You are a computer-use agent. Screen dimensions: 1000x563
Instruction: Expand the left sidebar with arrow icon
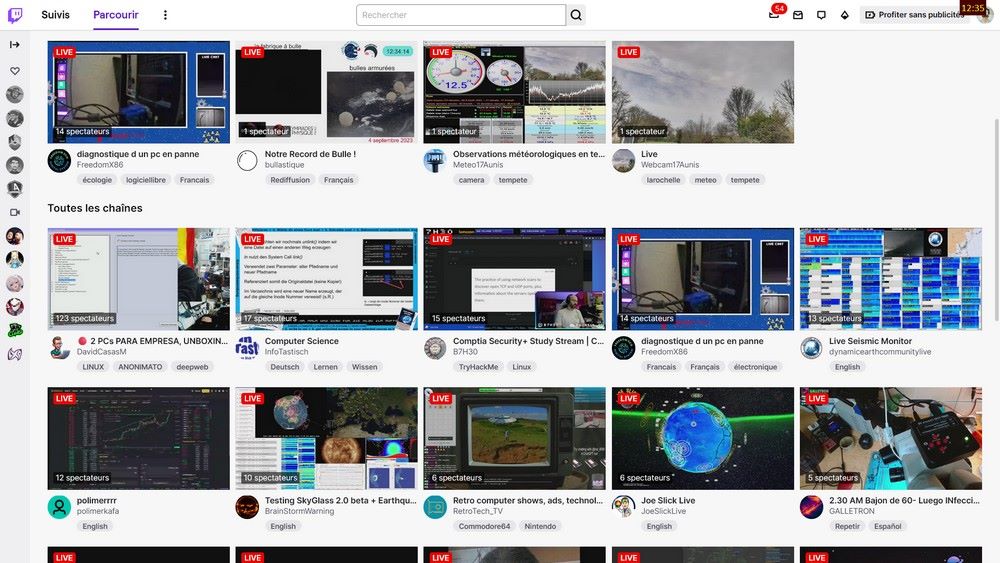[15, 45]
